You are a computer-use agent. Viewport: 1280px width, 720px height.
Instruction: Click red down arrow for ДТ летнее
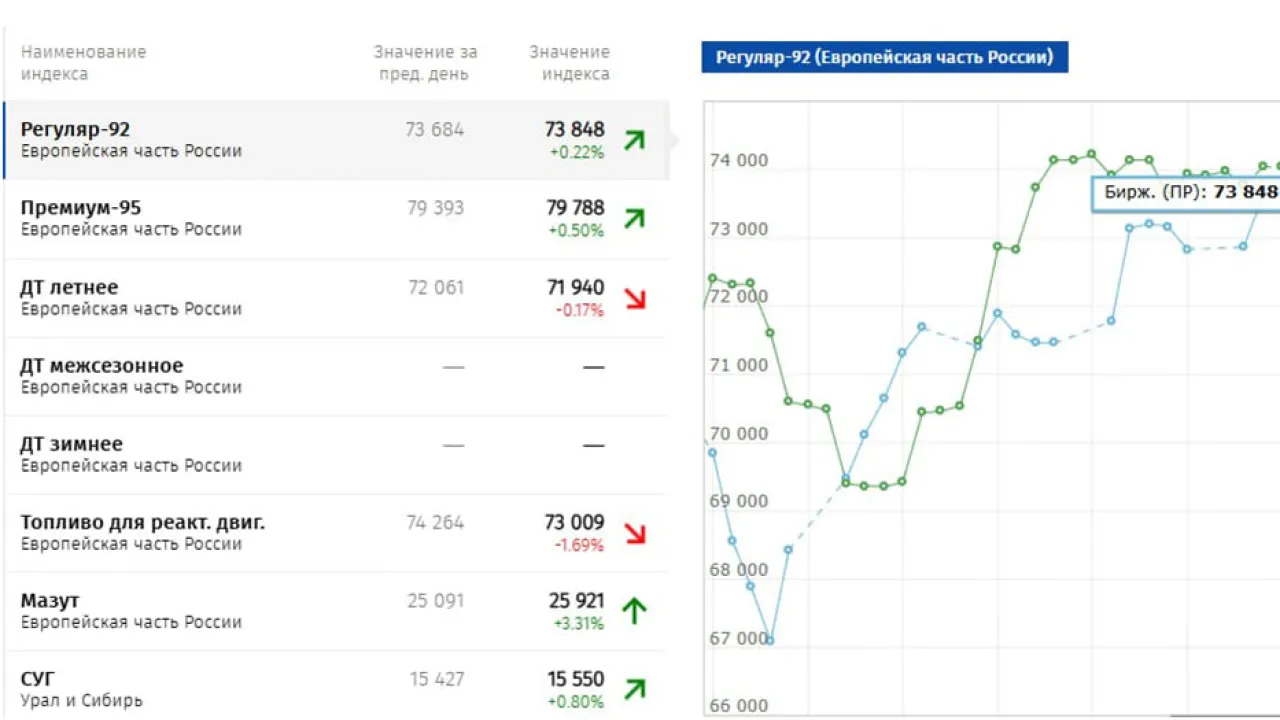click(x=634, y=298)
